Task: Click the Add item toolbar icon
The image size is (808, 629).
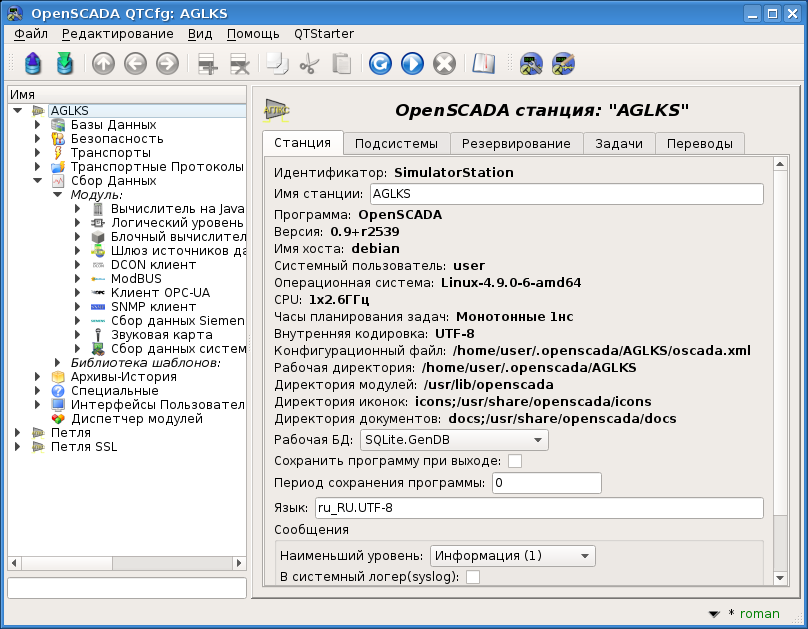Action: (x=208, y=64)
